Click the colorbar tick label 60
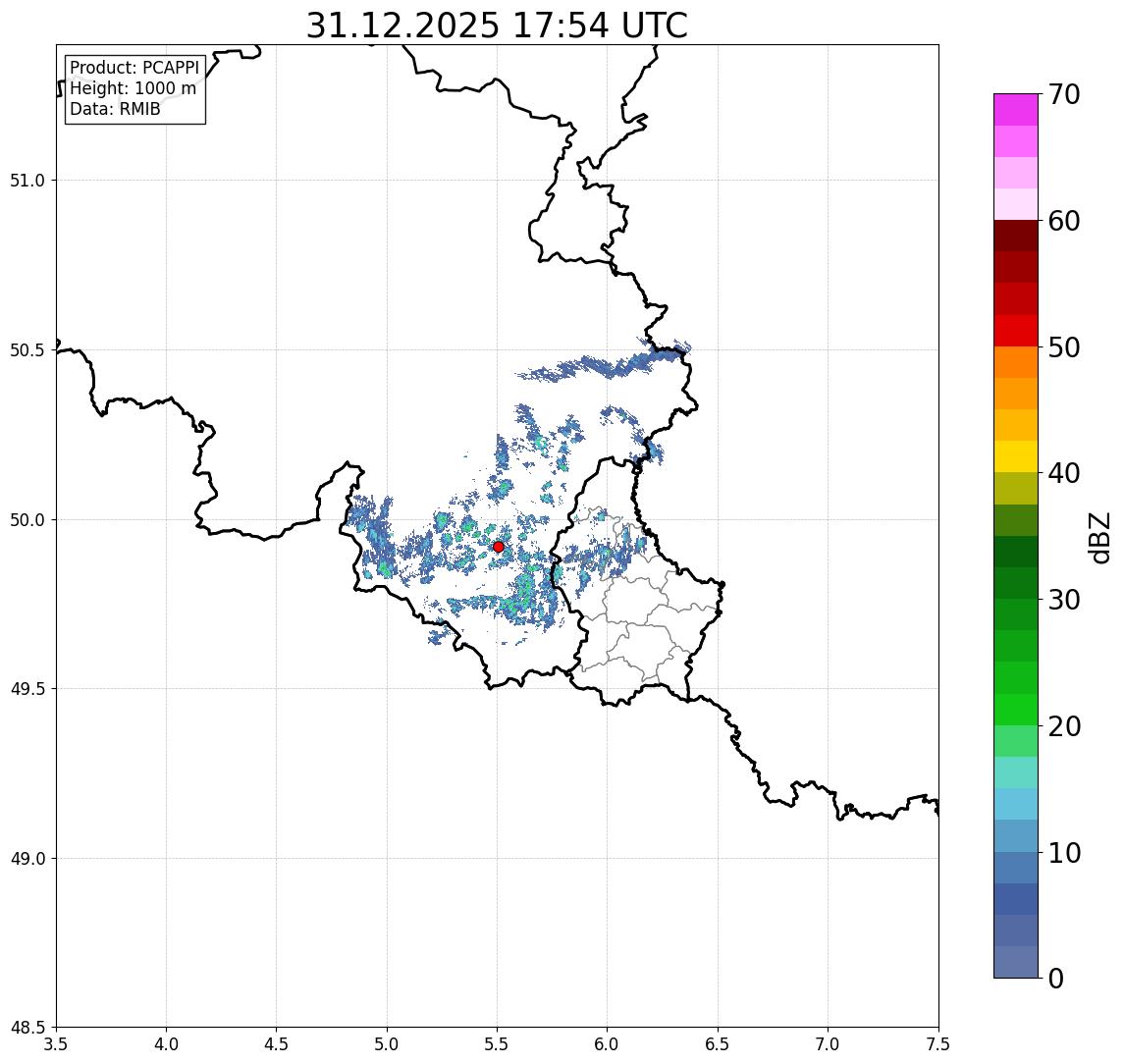 pos(1064,221)
